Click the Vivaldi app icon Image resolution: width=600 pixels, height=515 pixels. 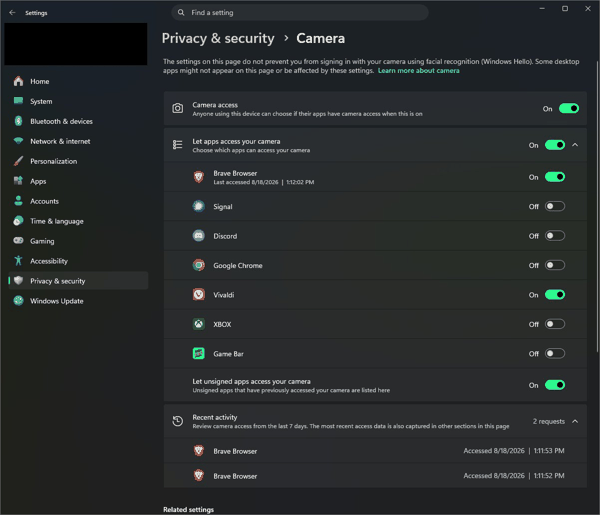pos(199,295)
